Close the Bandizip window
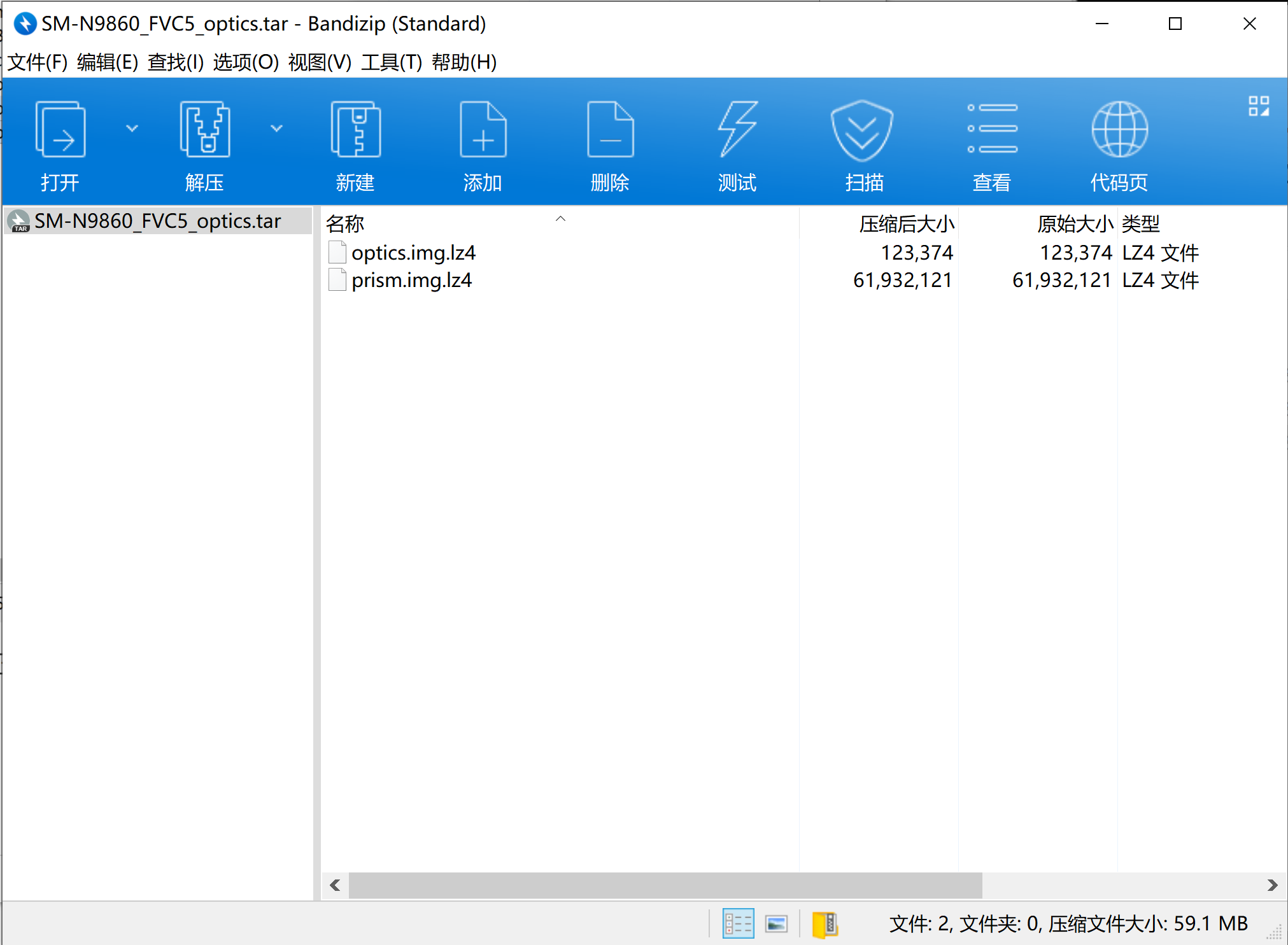1288x945 pixels. tap(1249, 24)
